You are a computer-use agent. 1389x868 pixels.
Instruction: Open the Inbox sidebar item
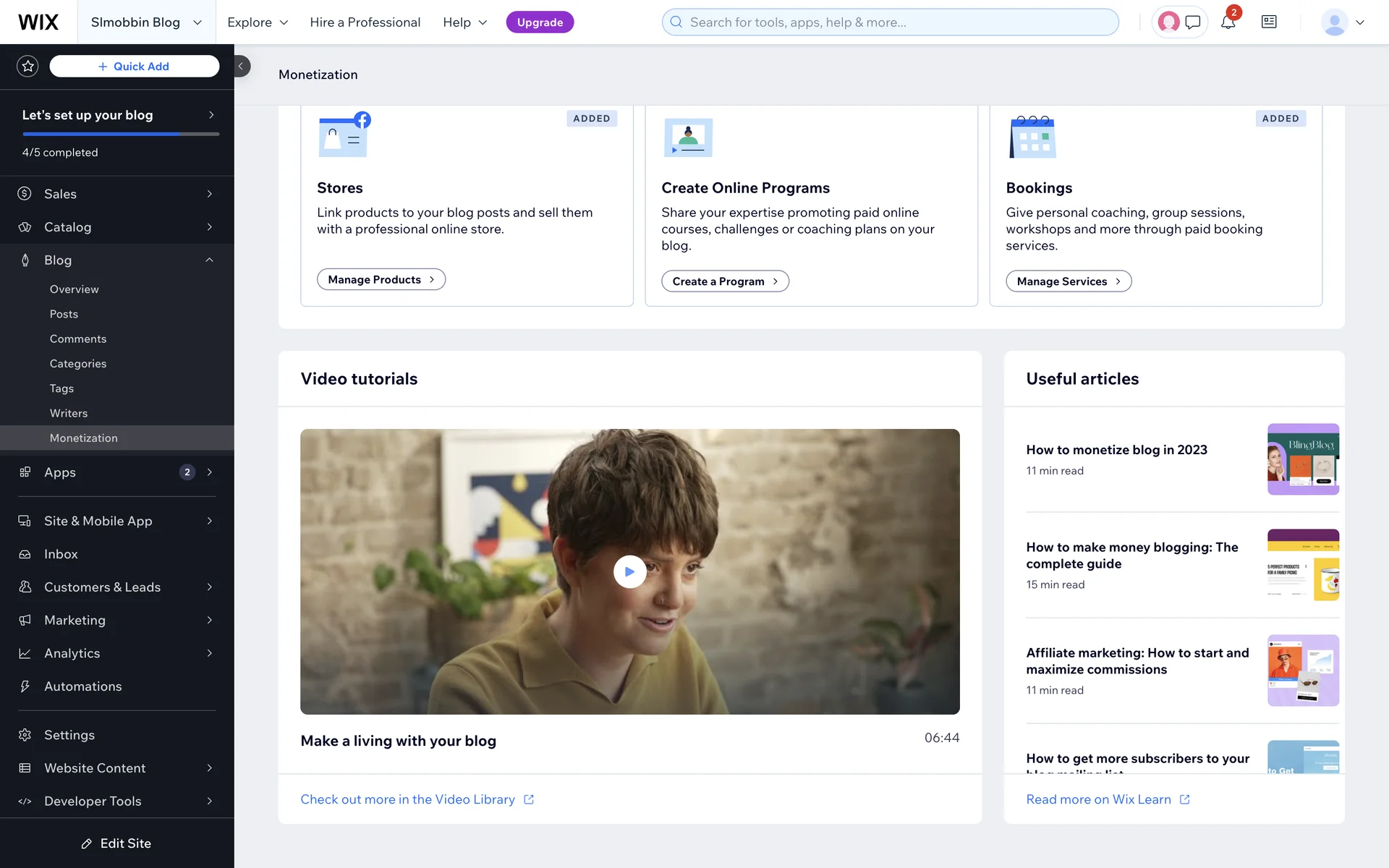[61, 554]
